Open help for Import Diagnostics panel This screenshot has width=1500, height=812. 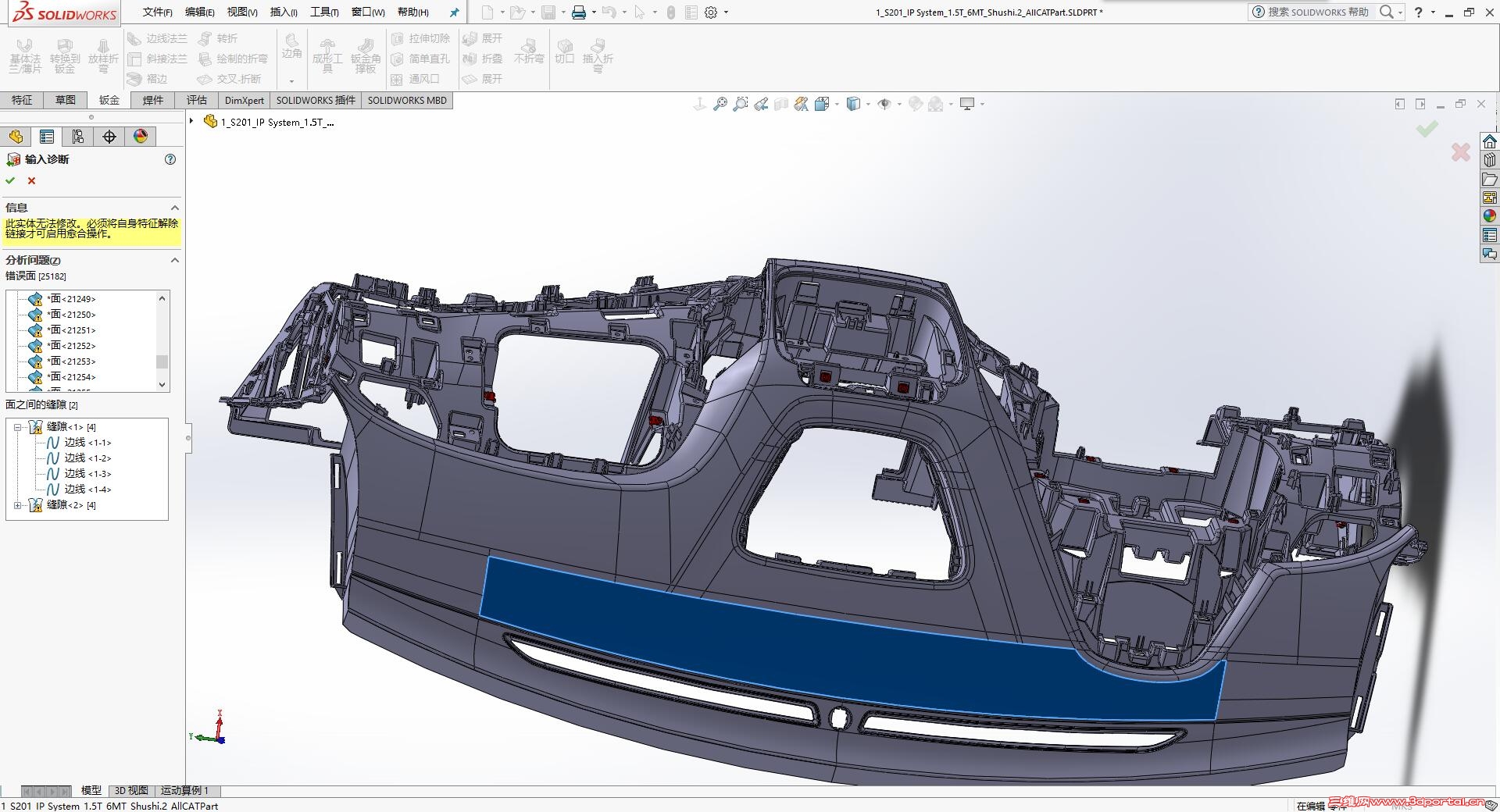click(x=170, y=159)
